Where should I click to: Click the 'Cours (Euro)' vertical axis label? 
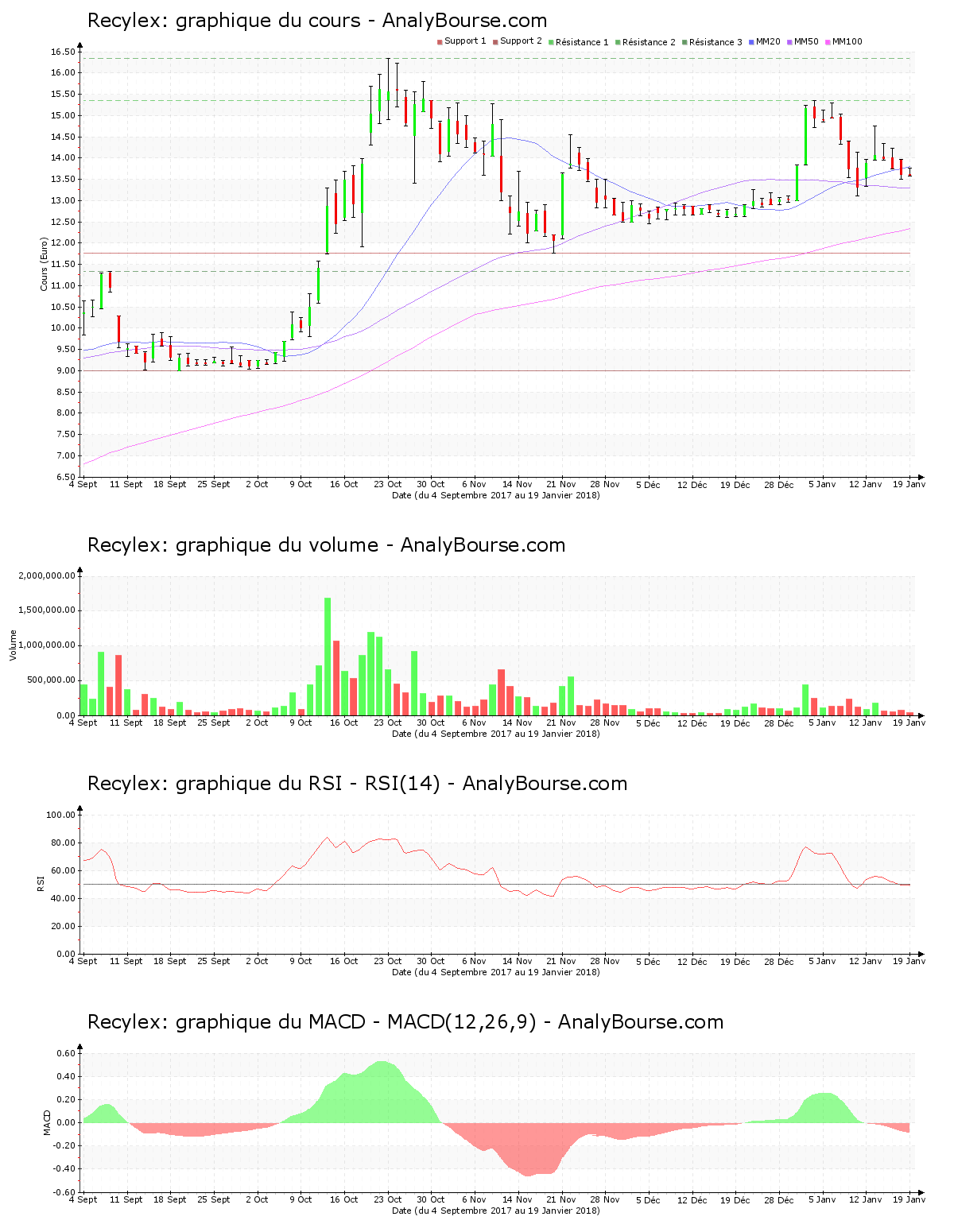pyautogui.click(x=45, y=264)
